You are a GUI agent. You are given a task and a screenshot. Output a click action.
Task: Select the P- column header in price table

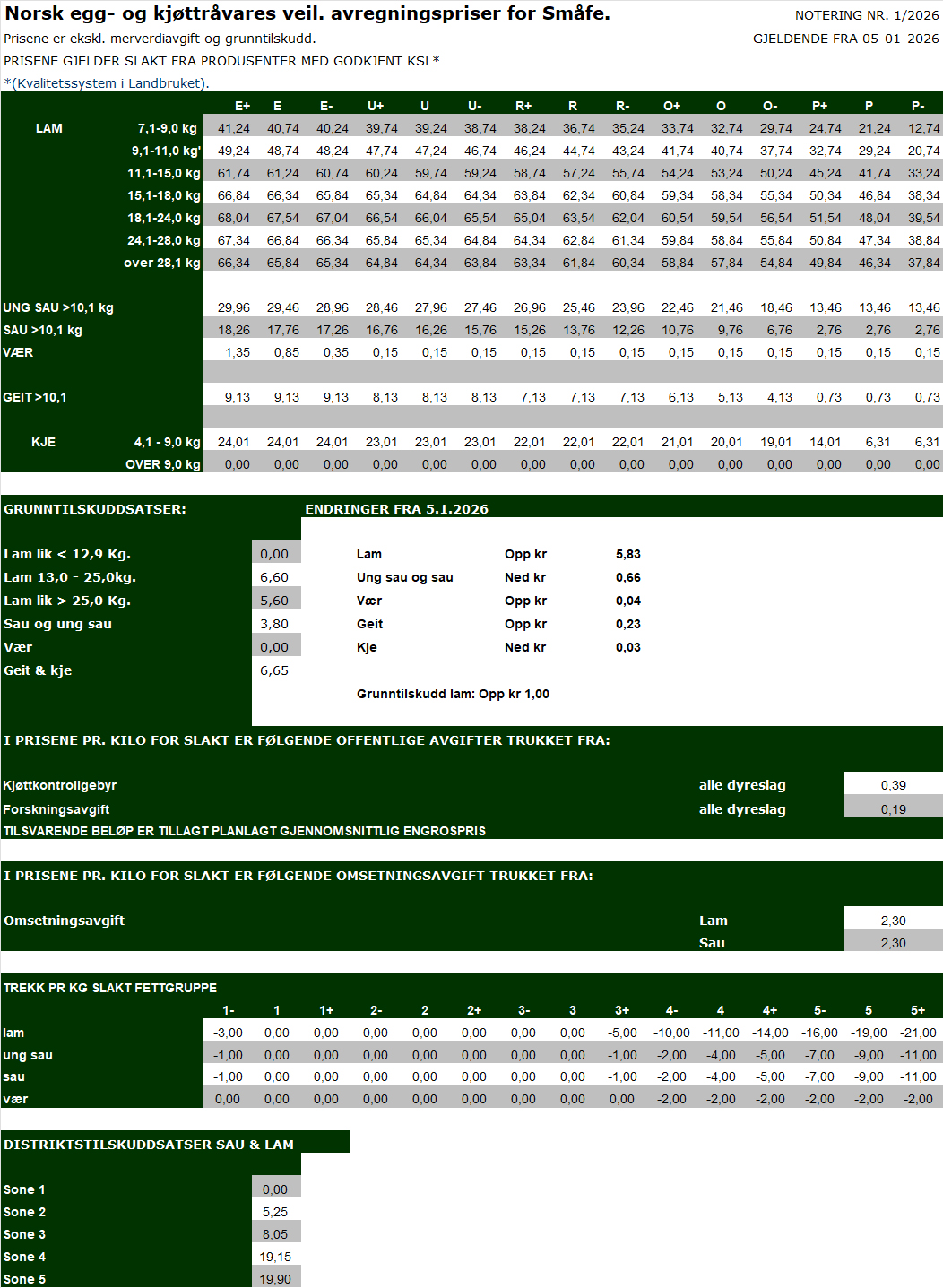(x=918, y=106)
